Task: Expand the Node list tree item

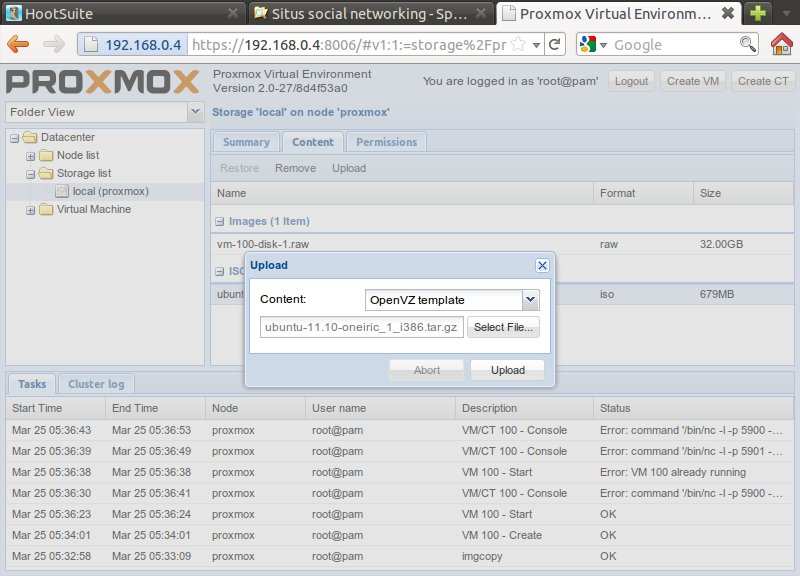Action: (x=31, y=155)
